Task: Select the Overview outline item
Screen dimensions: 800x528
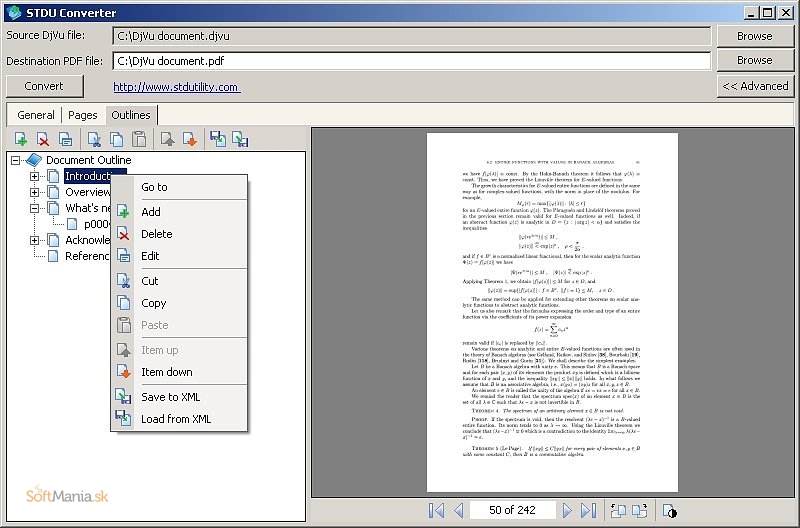Action: tap(87, 192)
